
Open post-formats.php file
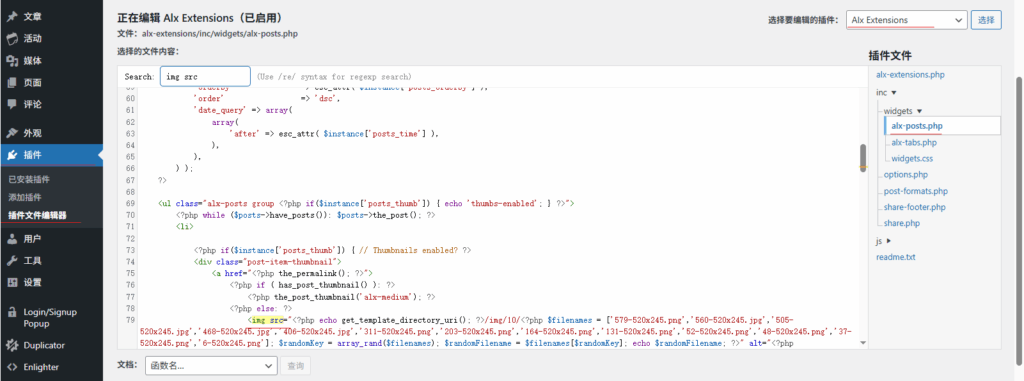pyautogui.click(x=916, y=191)
